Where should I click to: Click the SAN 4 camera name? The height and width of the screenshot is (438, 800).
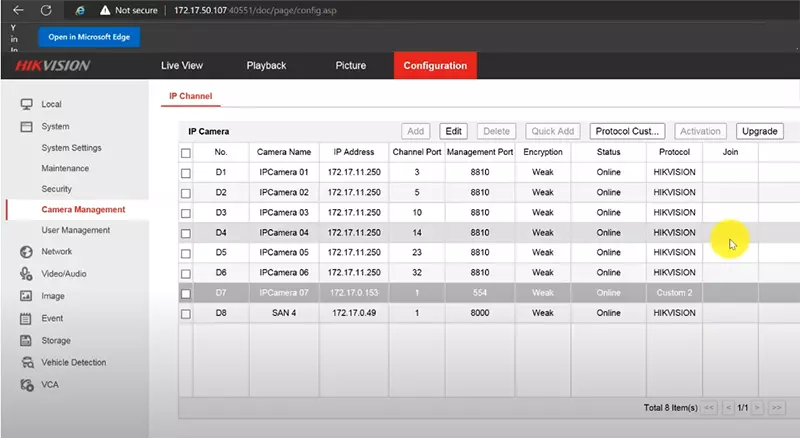coord(284,313)
